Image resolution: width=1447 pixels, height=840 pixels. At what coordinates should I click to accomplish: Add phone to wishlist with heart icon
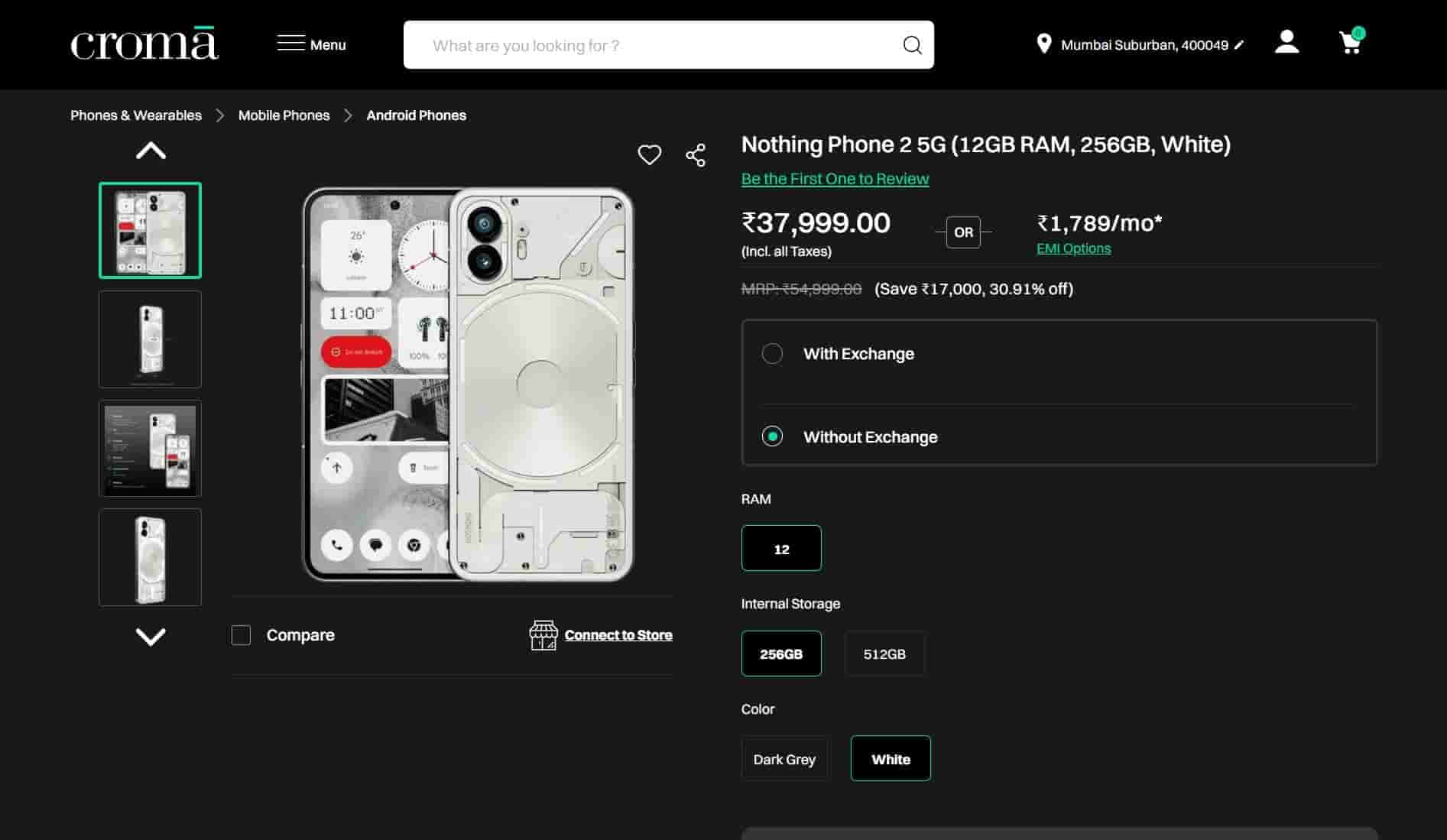649,155
